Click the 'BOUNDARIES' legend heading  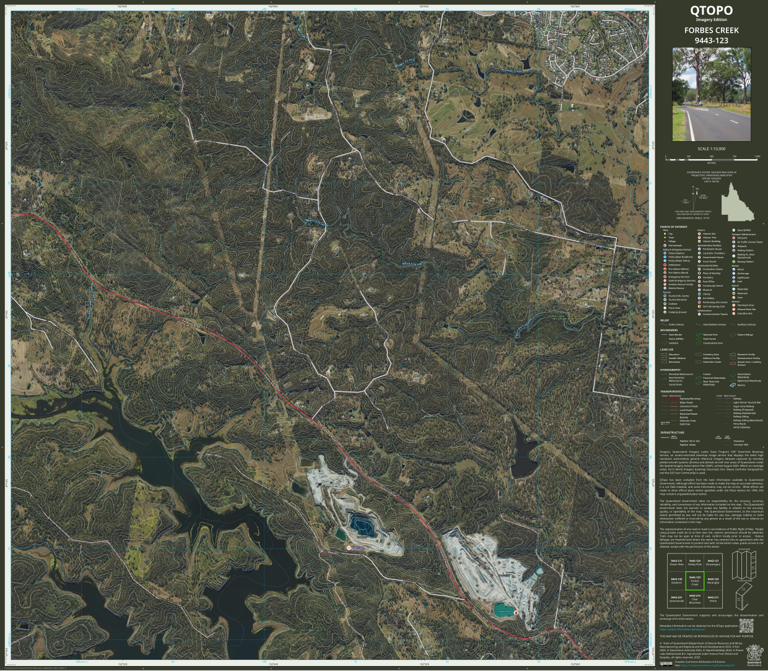[x=669, y=330]
